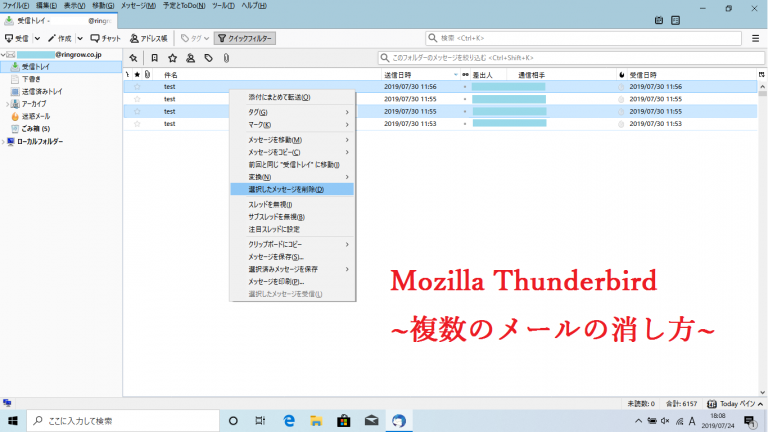Click the tags filter icon in quick filter bar

208,58
